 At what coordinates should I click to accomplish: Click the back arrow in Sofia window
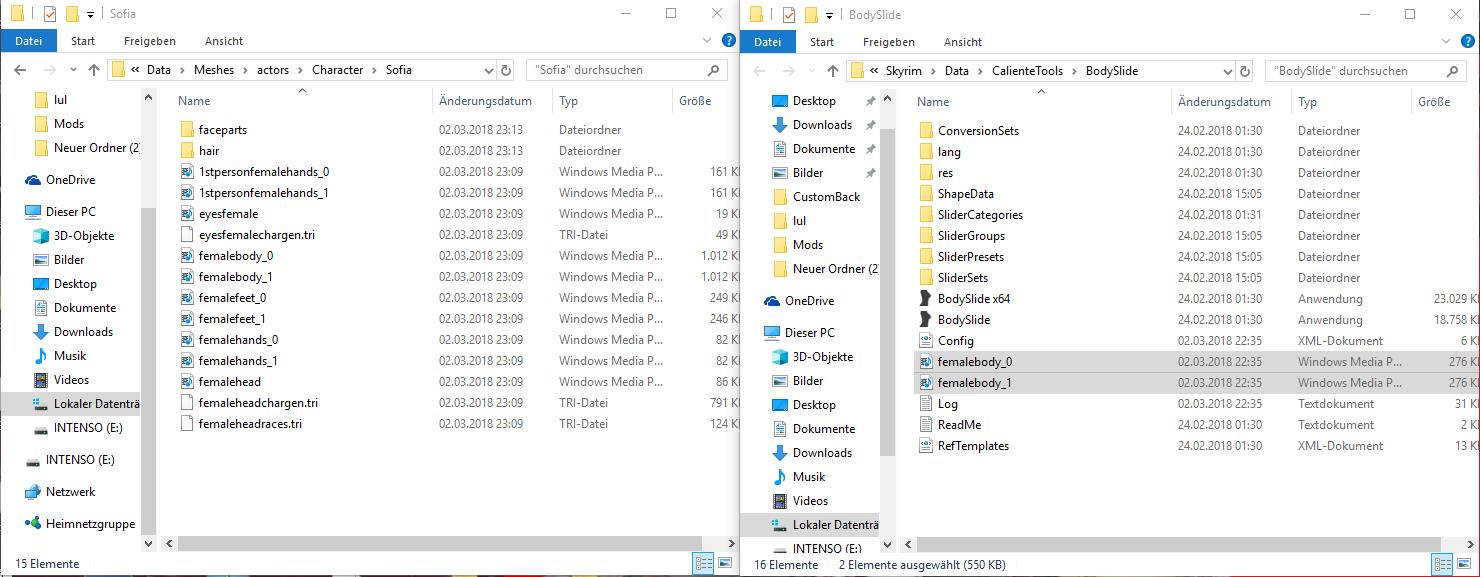pyautogui.click(x=20, y=70)
